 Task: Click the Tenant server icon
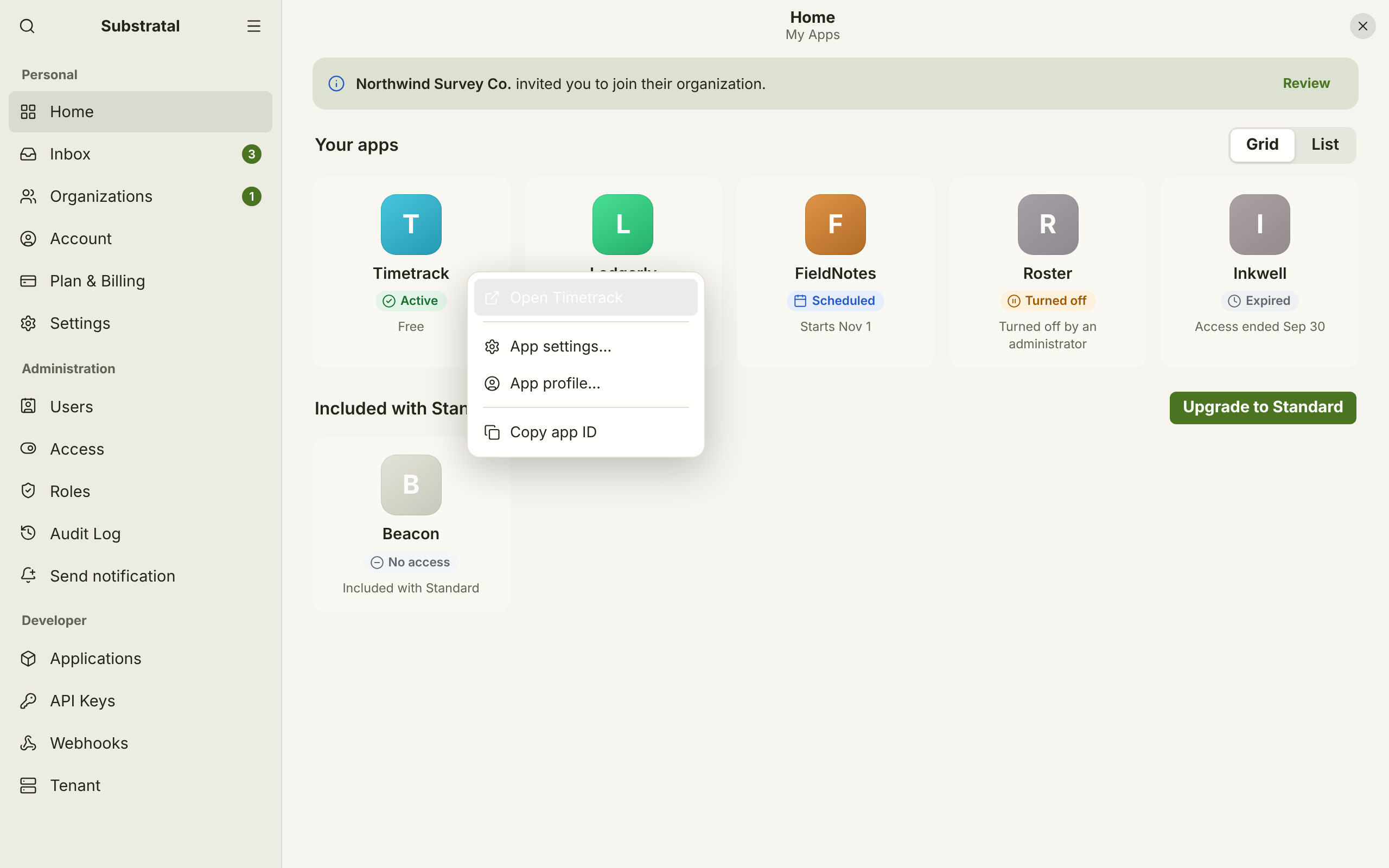coord(28,786)
